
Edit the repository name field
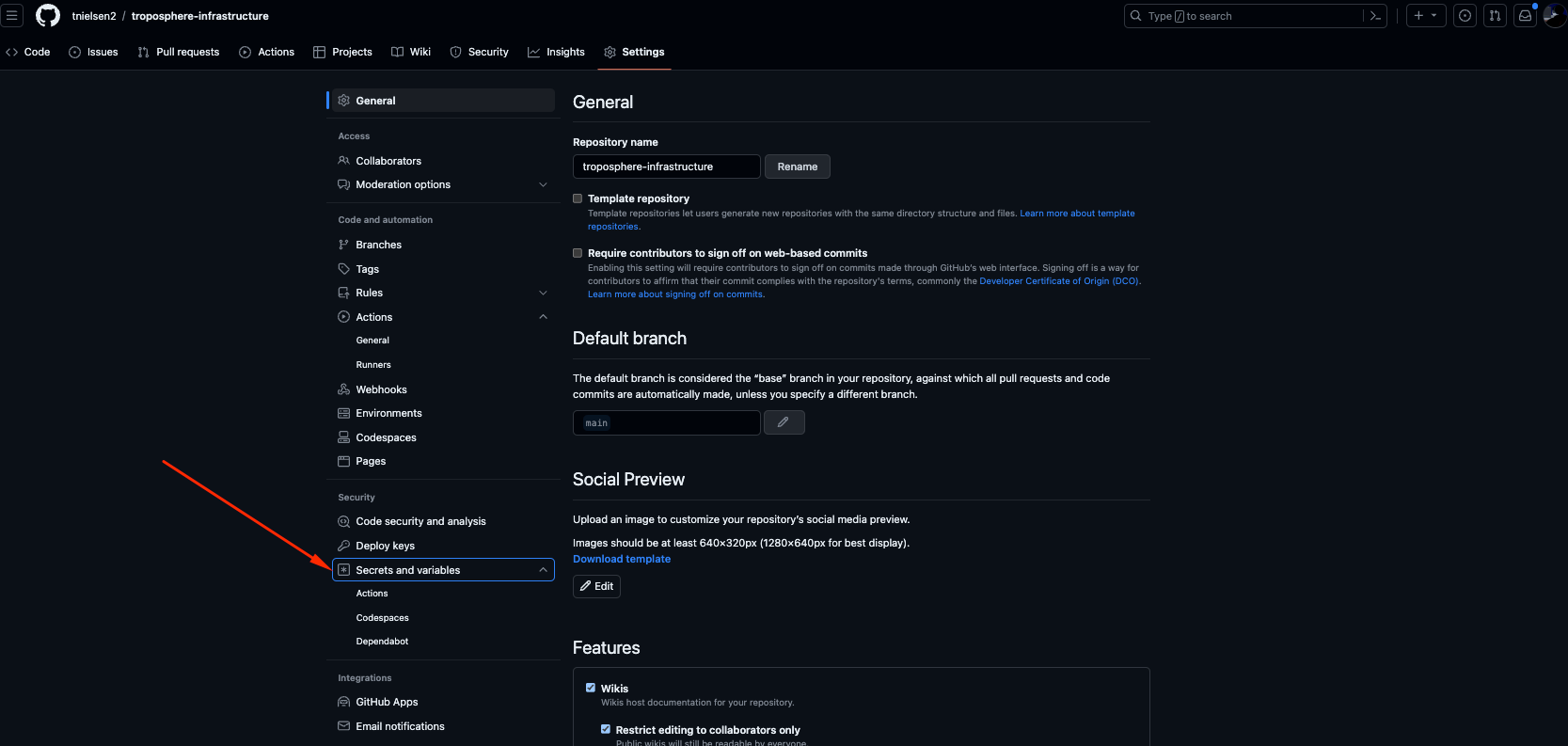point(666,167)
